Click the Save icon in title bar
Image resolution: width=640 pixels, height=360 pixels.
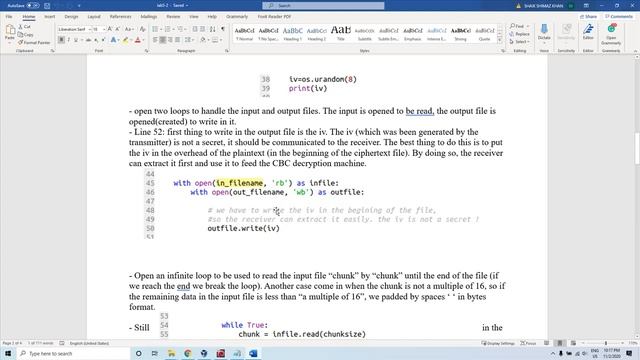pos(47,6)
